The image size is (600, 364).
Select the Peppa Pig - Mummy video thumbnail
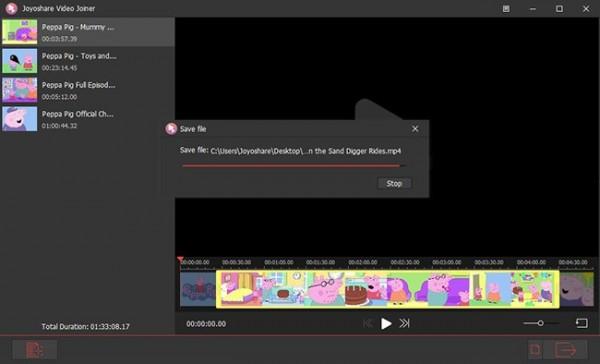point(20,32)
